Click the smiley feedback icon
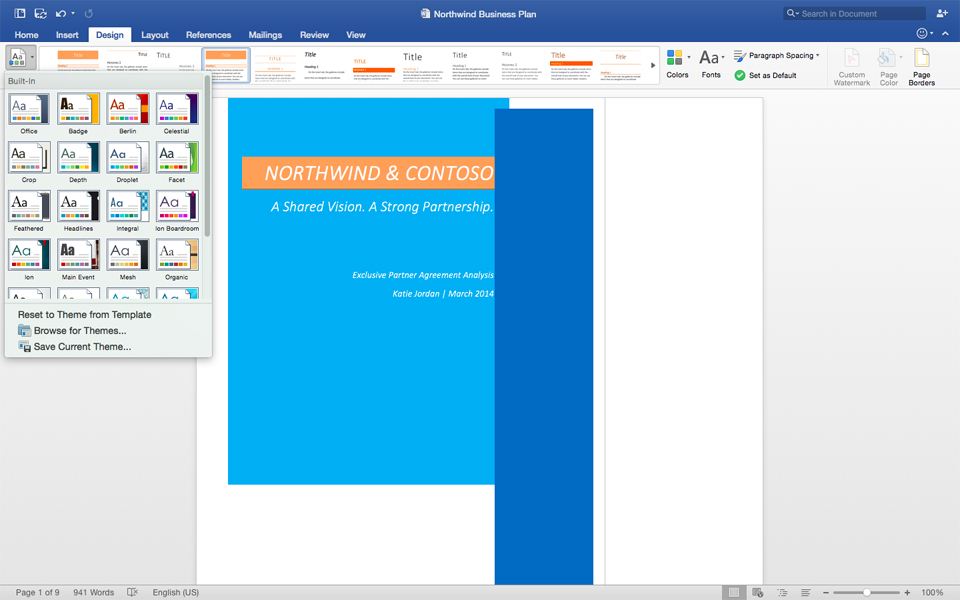The image size is (960, 600). (x=922, y=33)
